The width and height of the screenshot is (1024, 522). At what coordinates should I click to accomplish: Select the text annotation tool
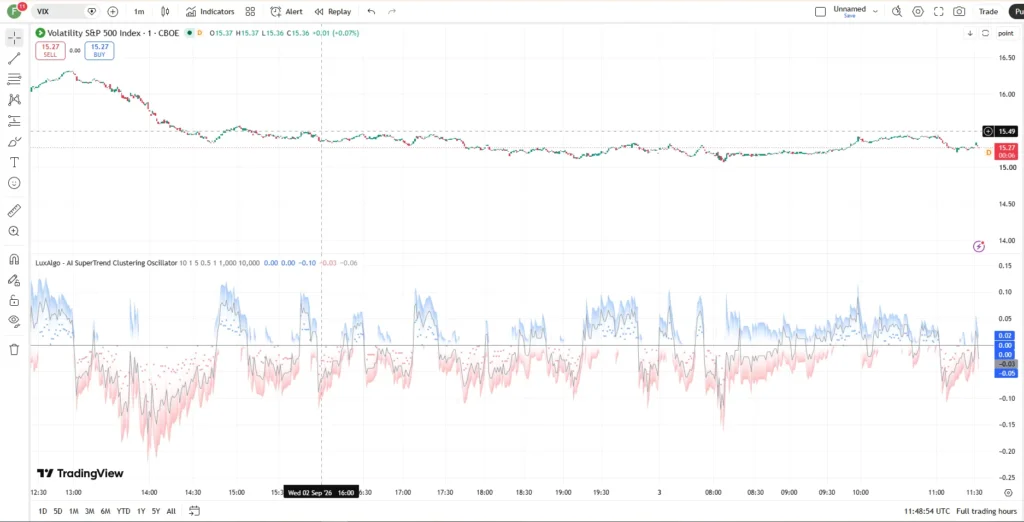[14, 162]
